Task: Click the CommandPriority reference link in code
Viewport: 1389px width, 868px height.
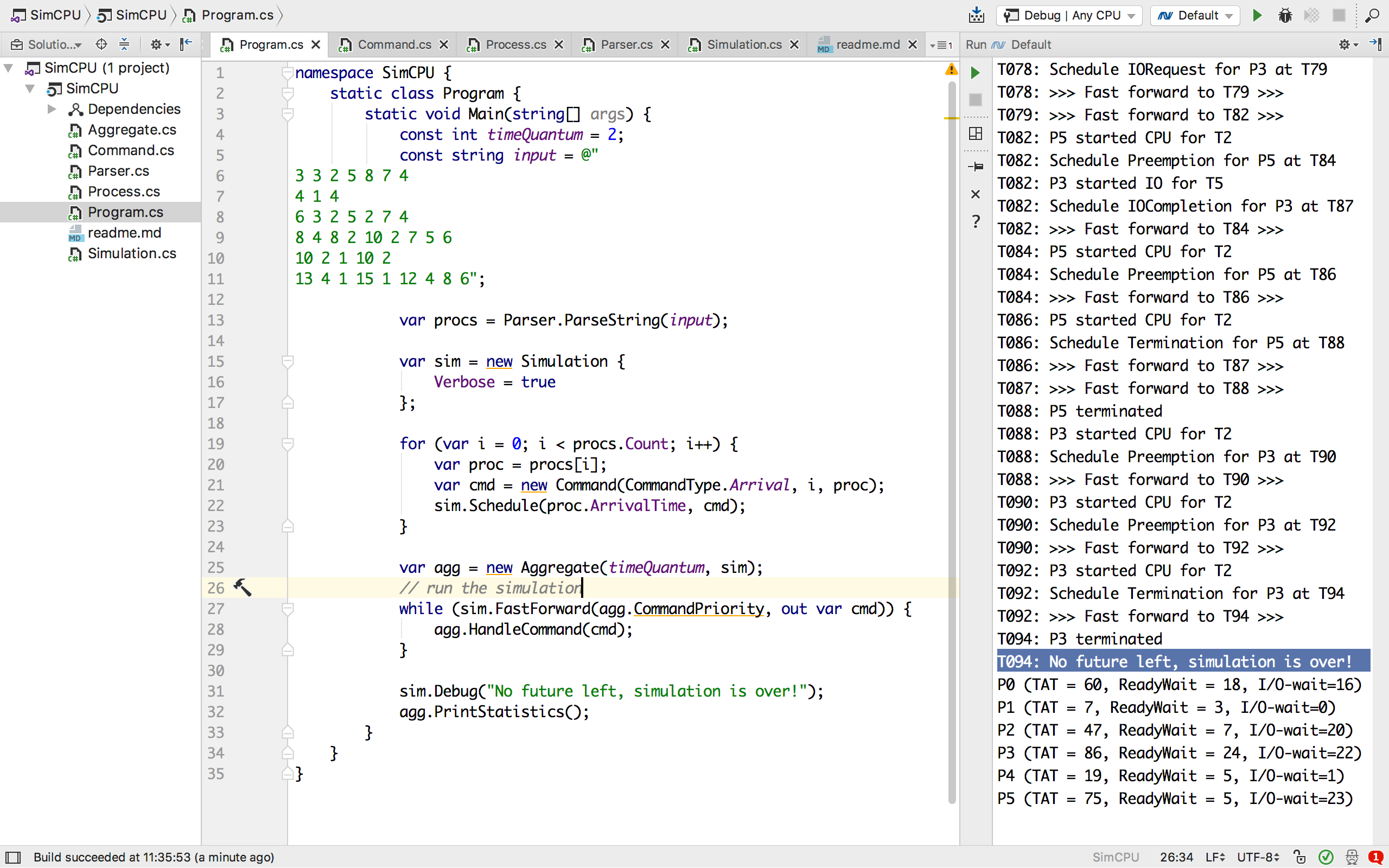Action: tap(698, 609)
